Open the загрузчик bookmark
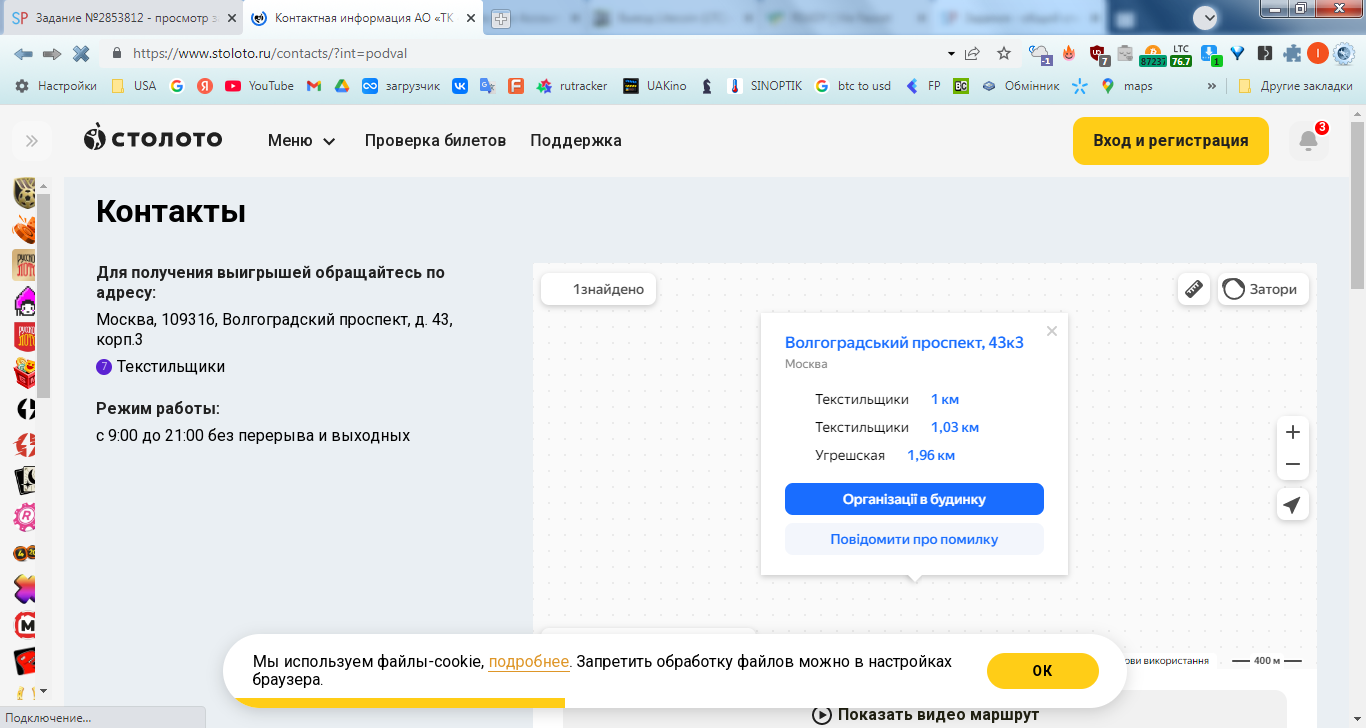 (x=401, y=86)
